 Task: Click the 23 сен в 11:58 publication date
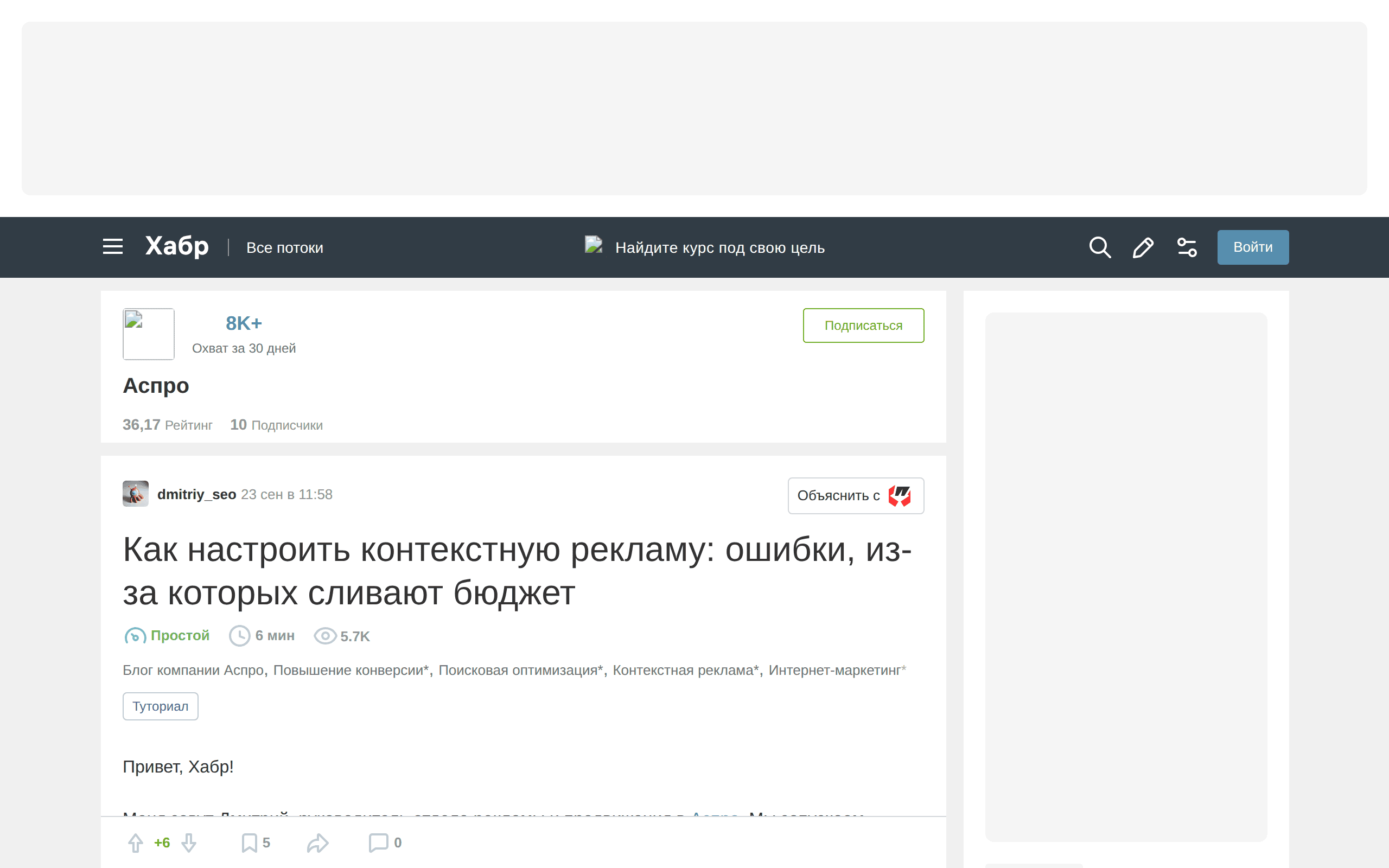coord(286,494)
